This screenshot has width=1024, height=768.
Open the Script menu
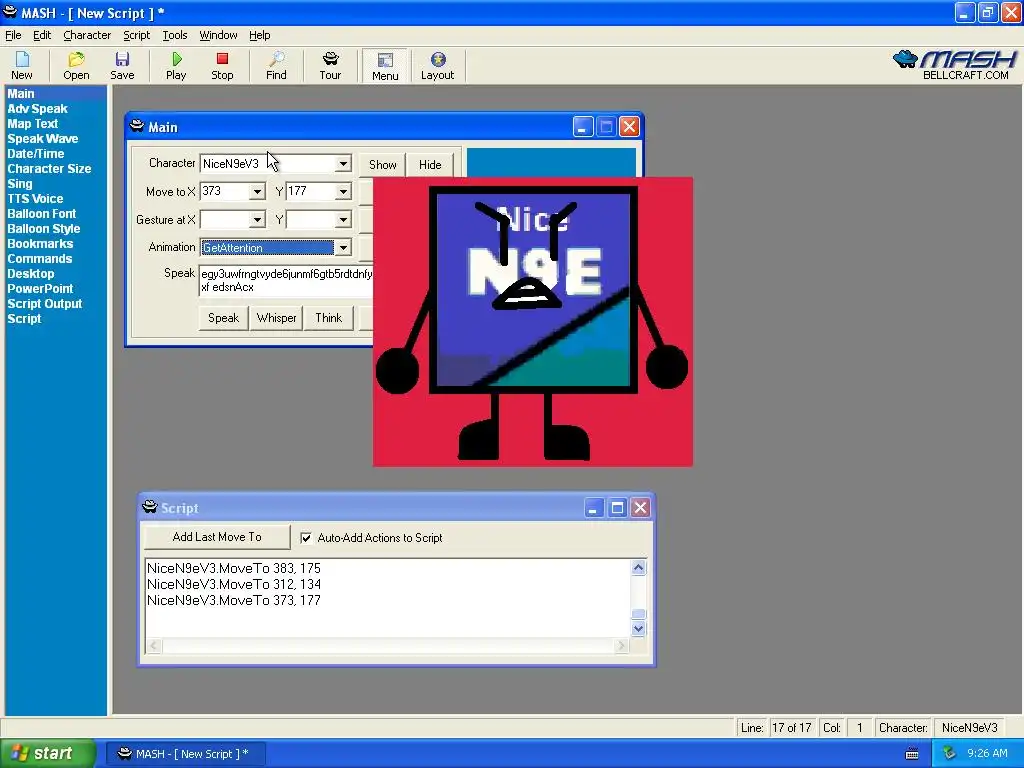[x=136, y=35]
